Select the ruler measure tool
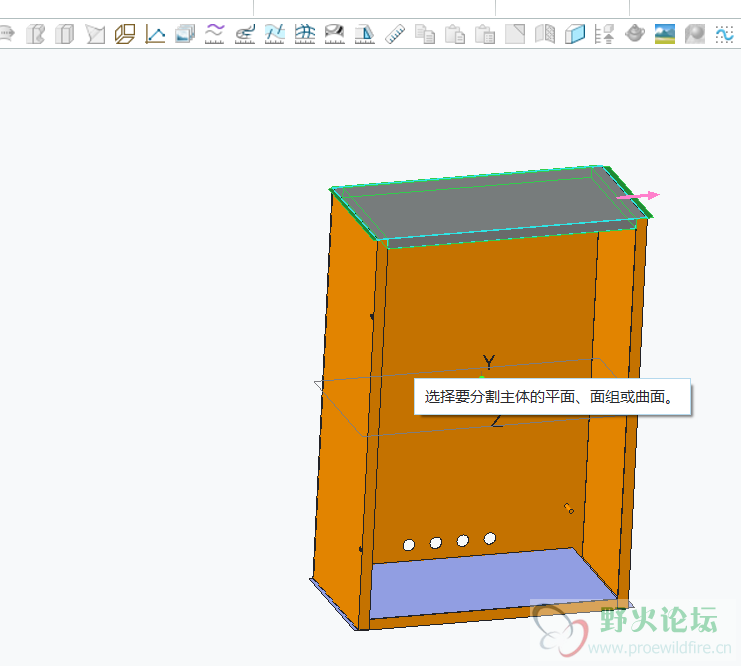 coord(395,34)
